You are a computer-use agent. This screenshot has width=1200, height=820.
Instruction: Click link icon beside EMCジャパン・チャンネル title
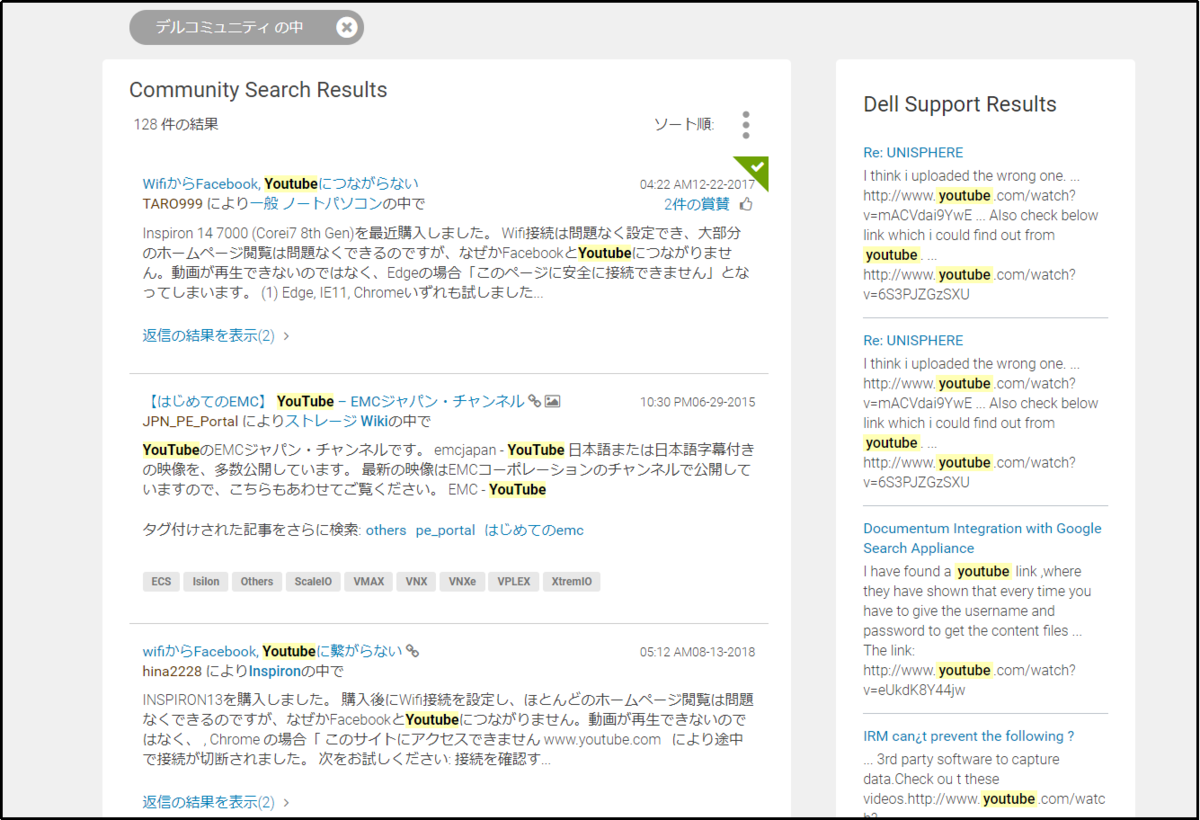(x=535, y=401)
